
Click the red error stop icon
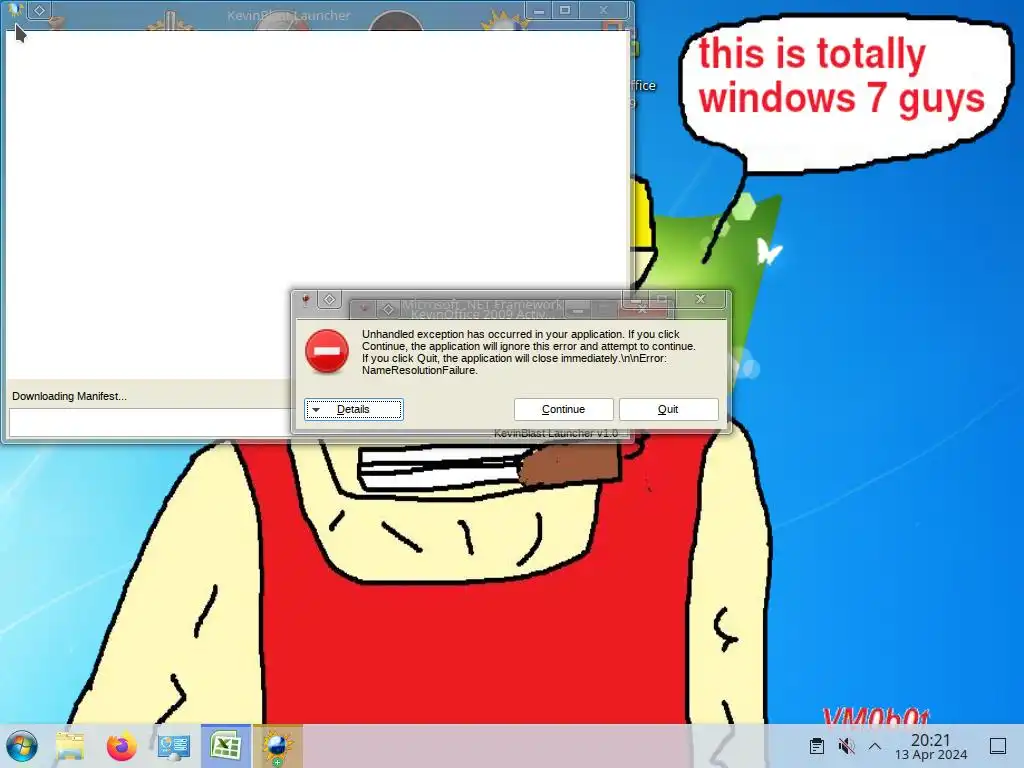point(327,351)
